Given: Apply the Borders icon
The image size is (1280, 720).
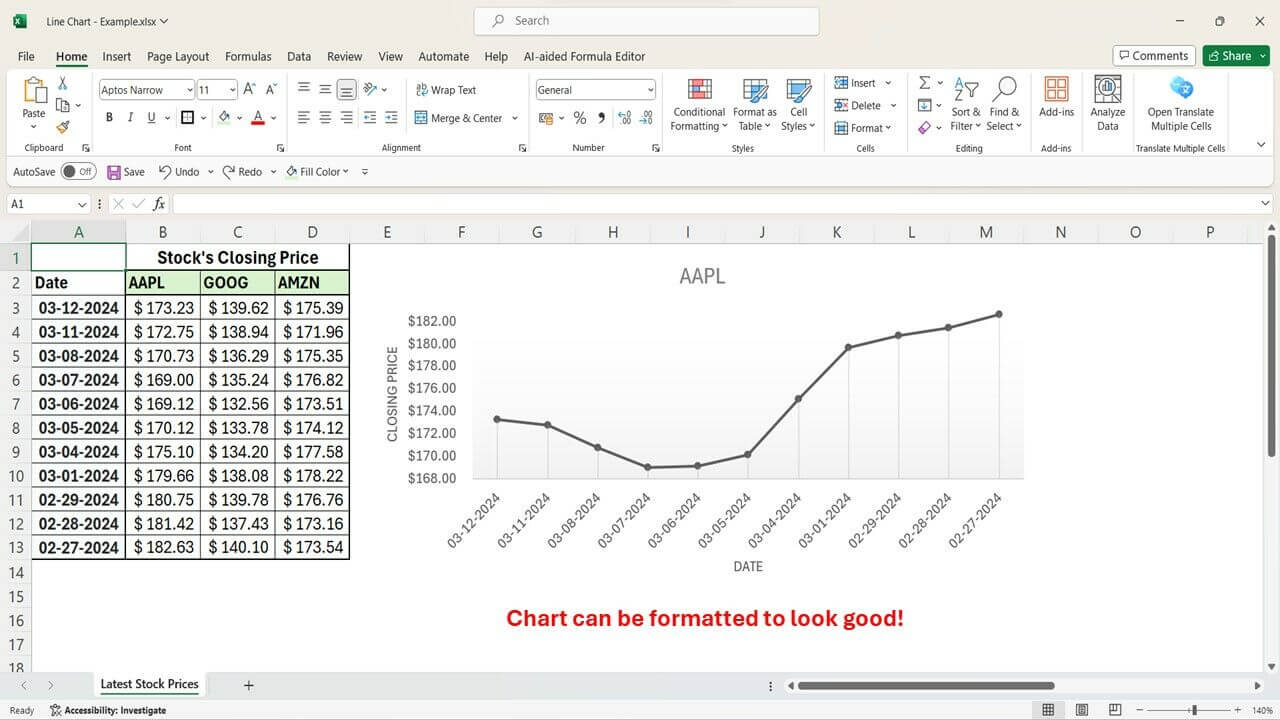Looking at the screenshot, I should (x=186, y=118).
